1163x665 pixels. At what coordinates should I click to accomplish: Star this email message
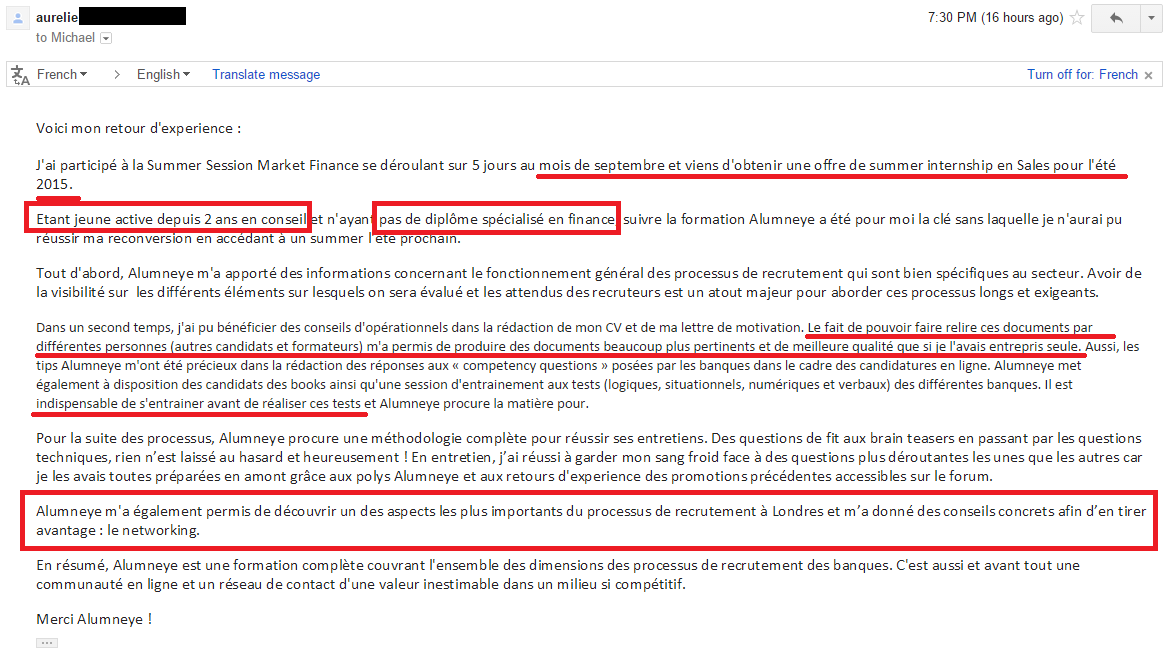[1077, 18]
